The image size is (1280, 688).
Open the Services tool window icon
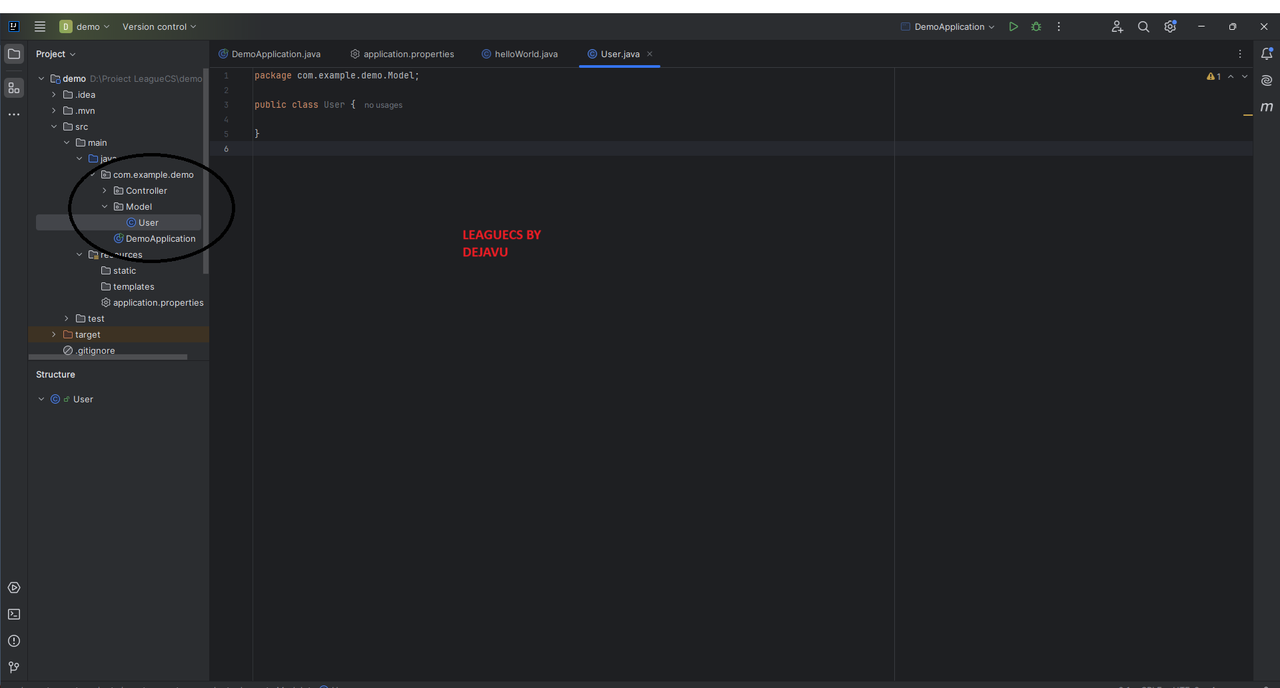coord(14,588)
